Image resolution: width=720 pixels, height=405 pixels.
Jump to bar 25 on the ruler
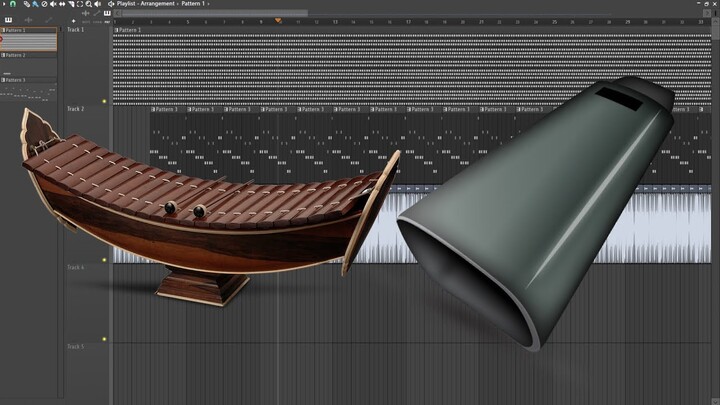point(554,22)
